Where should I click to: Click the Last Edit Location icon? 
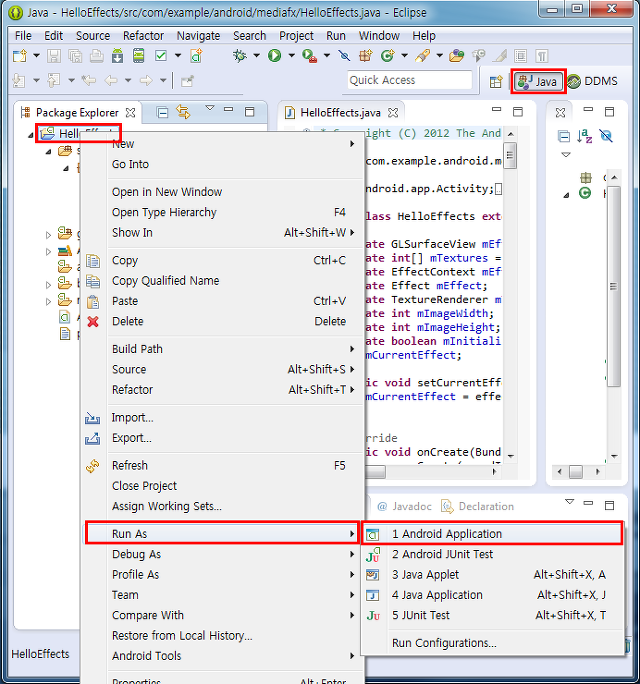click(x=89, y=80)
